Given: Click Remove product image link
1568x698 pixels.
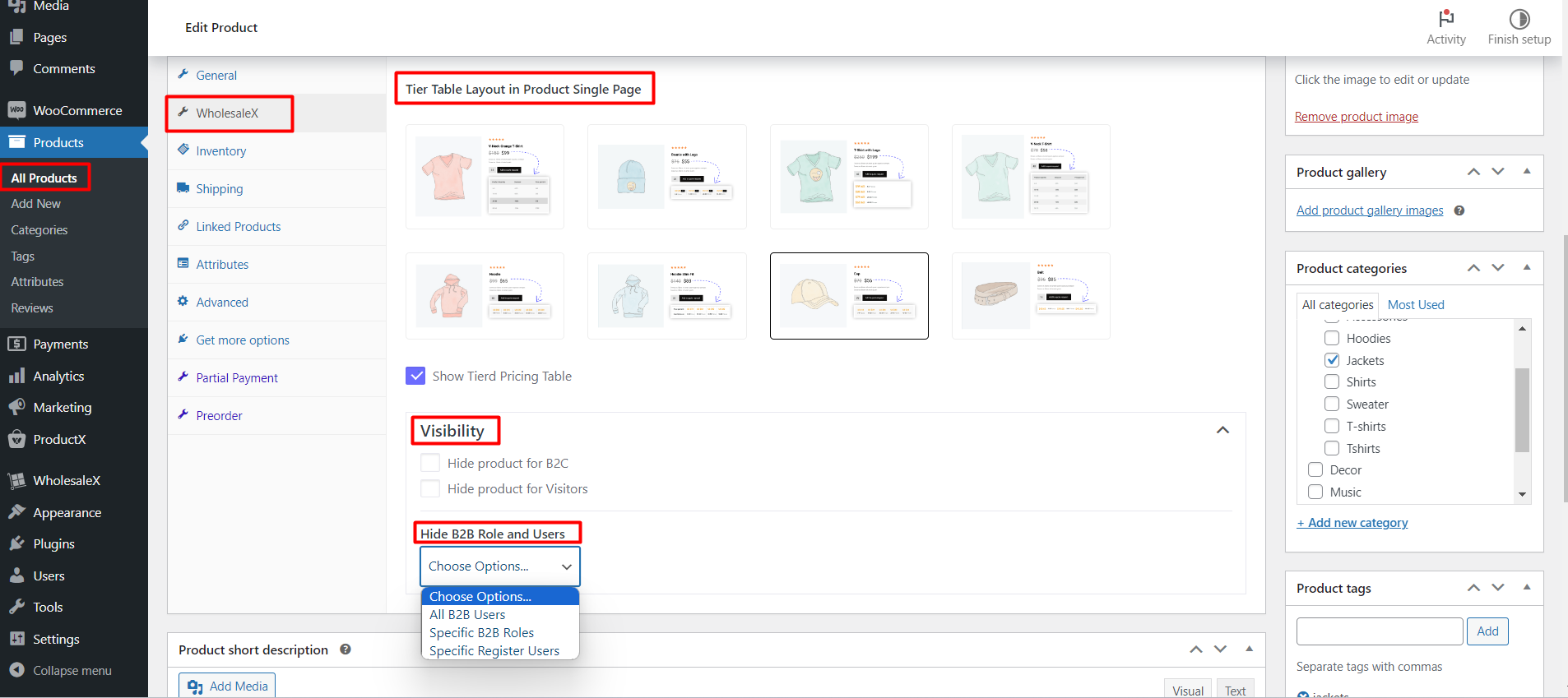Looking at the screenshot, I should [x=1356, y=117].
